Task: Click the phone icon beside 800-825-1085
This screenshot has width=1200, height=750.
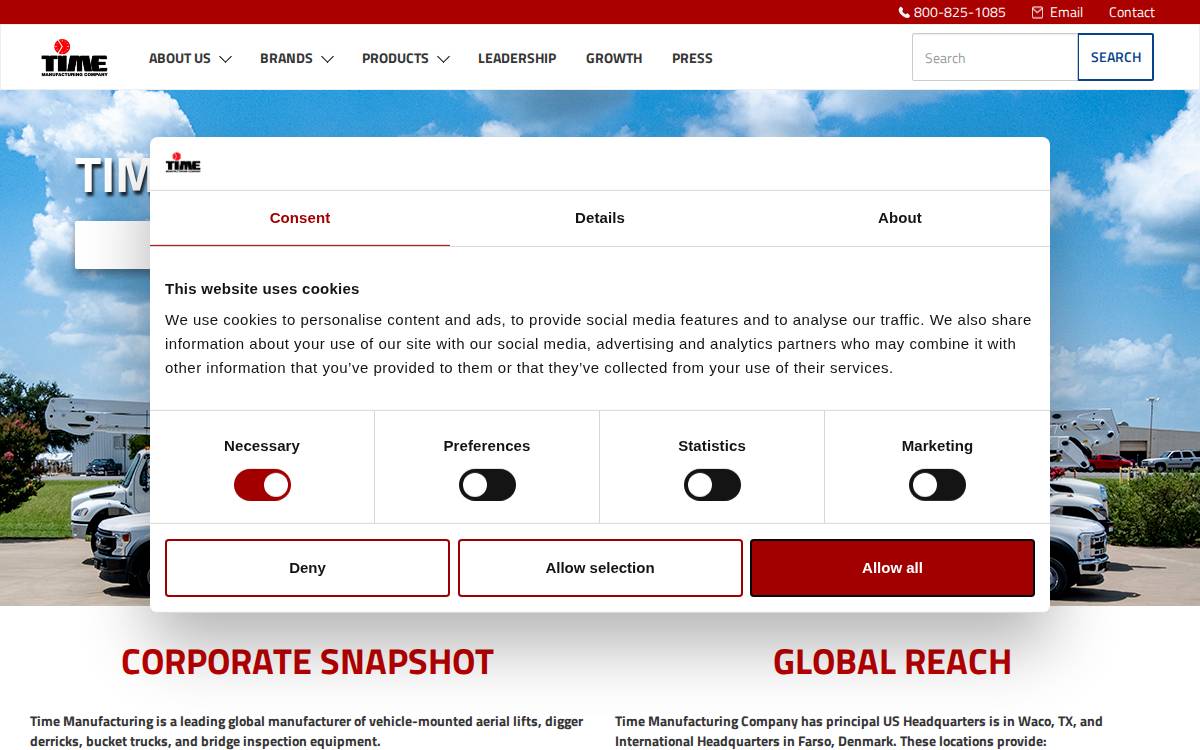Action: coord(904,12)
